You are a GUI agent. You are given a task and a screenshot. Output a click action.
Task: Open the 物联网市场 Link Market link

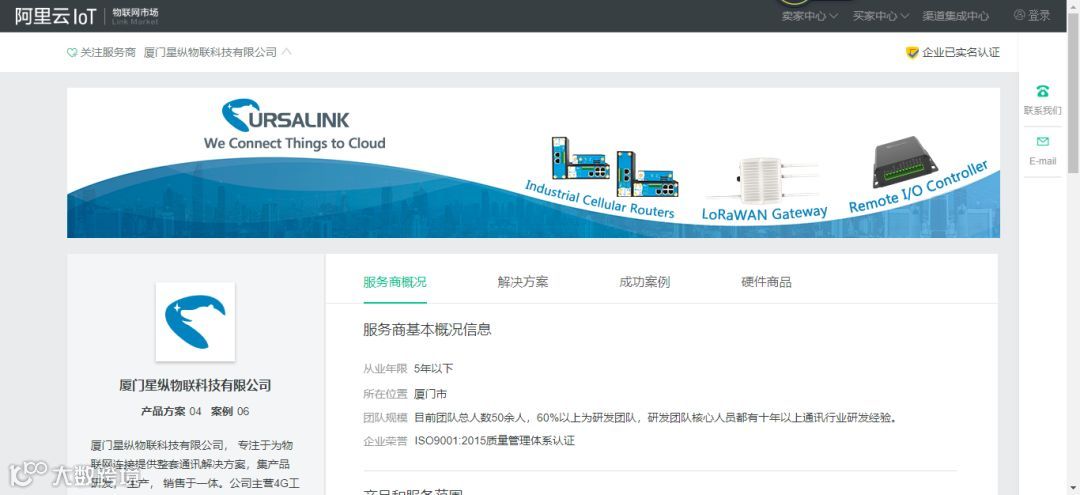(135, 17)
